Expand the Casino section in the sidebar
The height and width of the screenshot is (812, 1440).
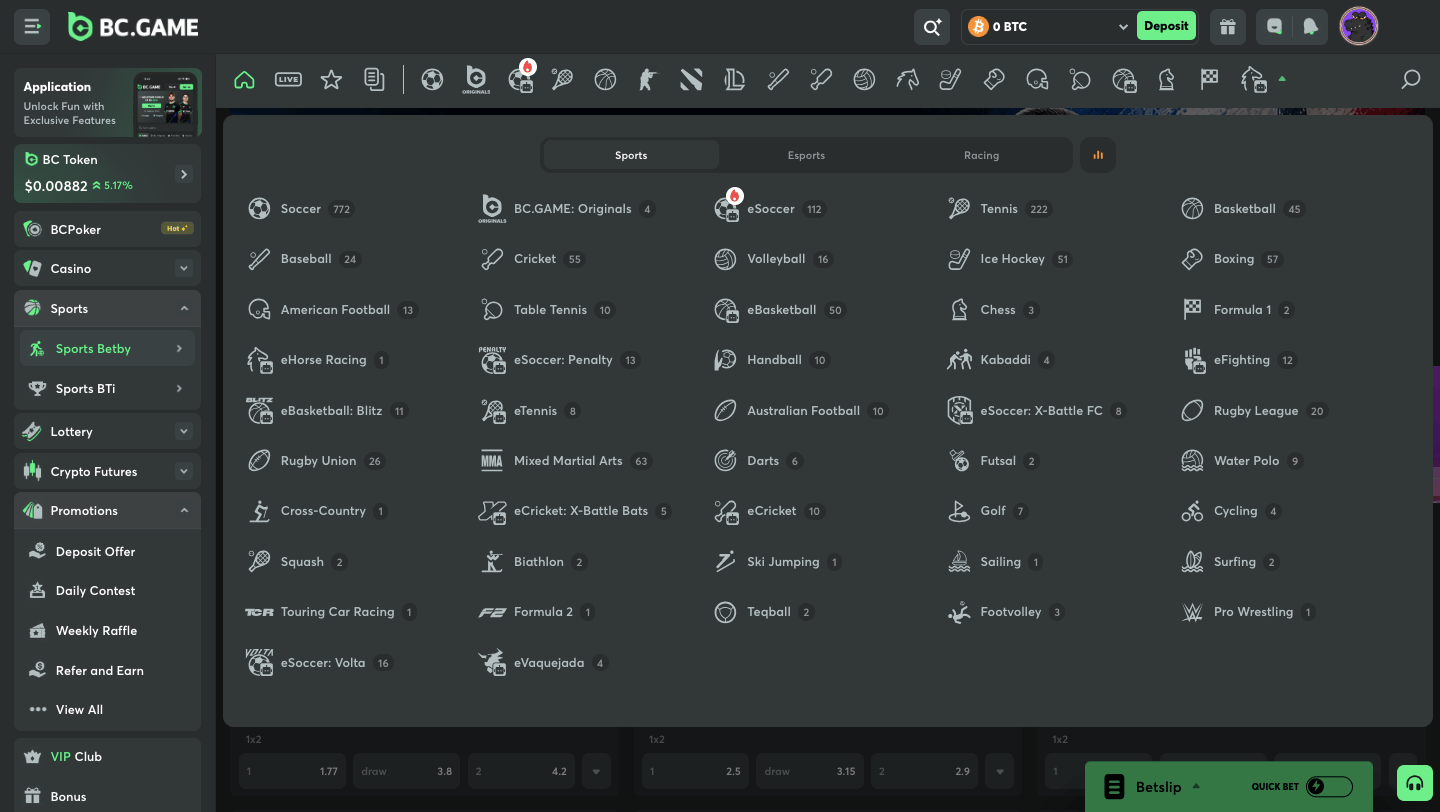point(184,269)
